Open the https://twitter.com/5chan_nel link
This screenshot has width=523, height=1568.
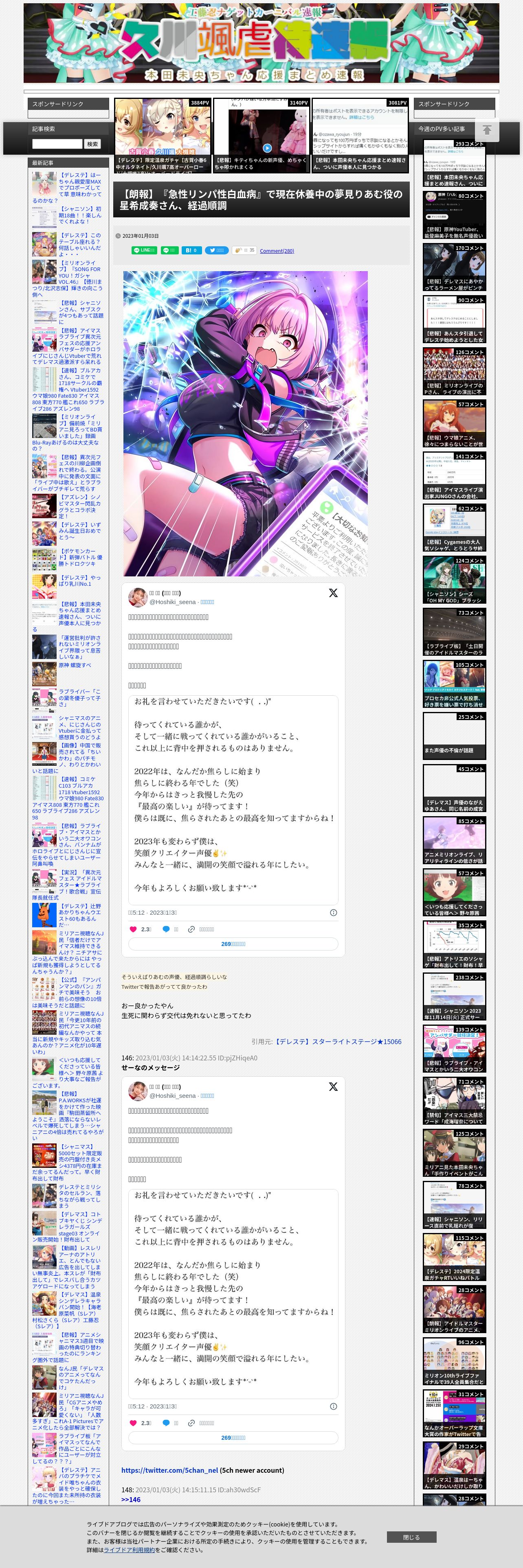169,1470
